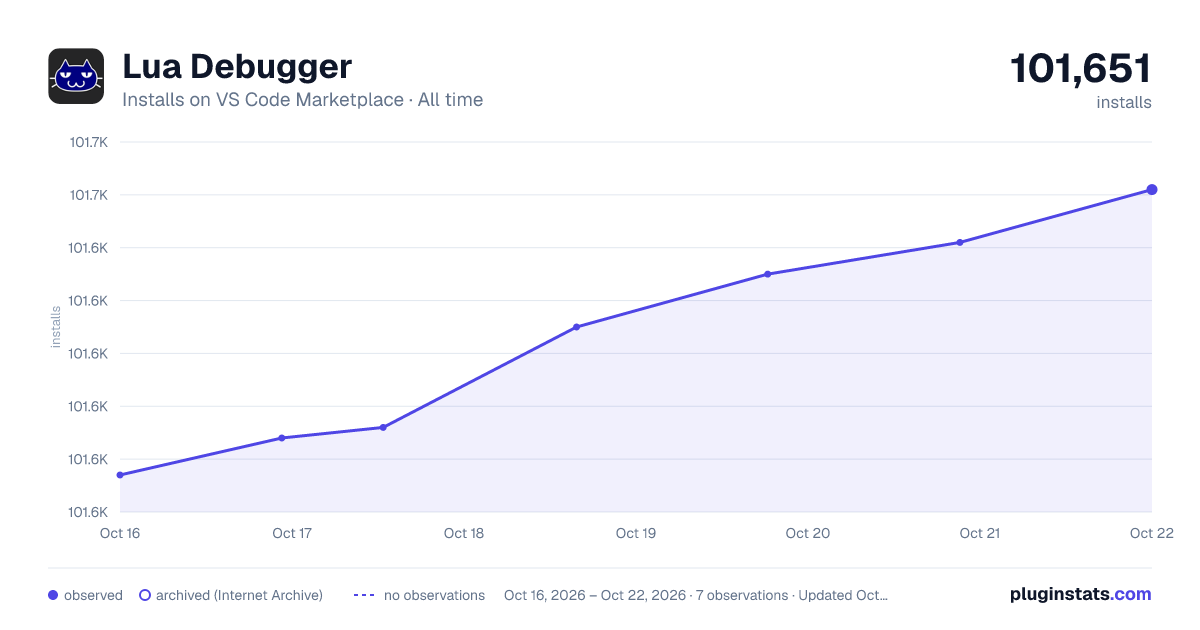Open the pluginstats.com link
The image size is (1200, 630).
click(1081, 594)
